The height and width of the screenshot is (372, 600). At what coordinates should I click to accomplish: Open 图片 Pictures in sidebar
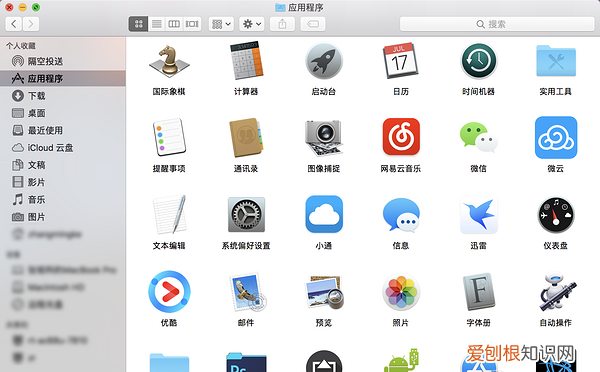pyautogui.click(x=63, y=217)
